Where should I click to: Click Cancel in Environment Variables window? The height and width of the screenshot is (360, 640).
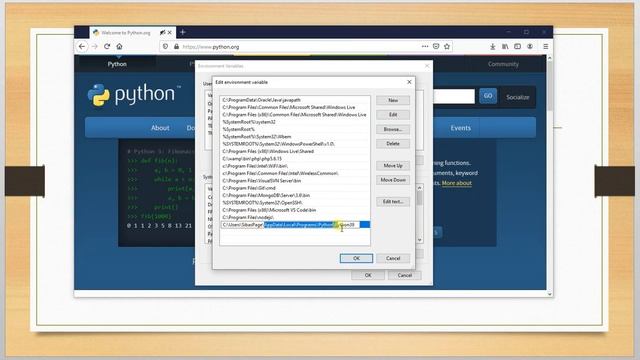tap(404, 276)
